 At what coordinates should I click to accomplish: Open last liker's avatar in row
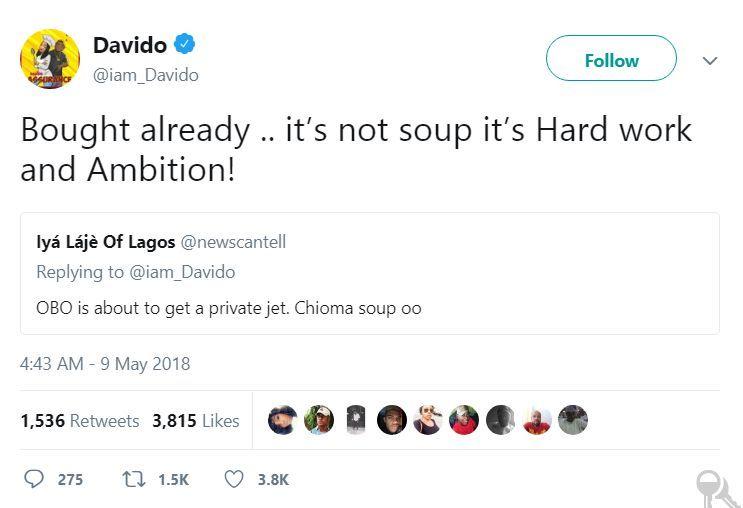573,420
